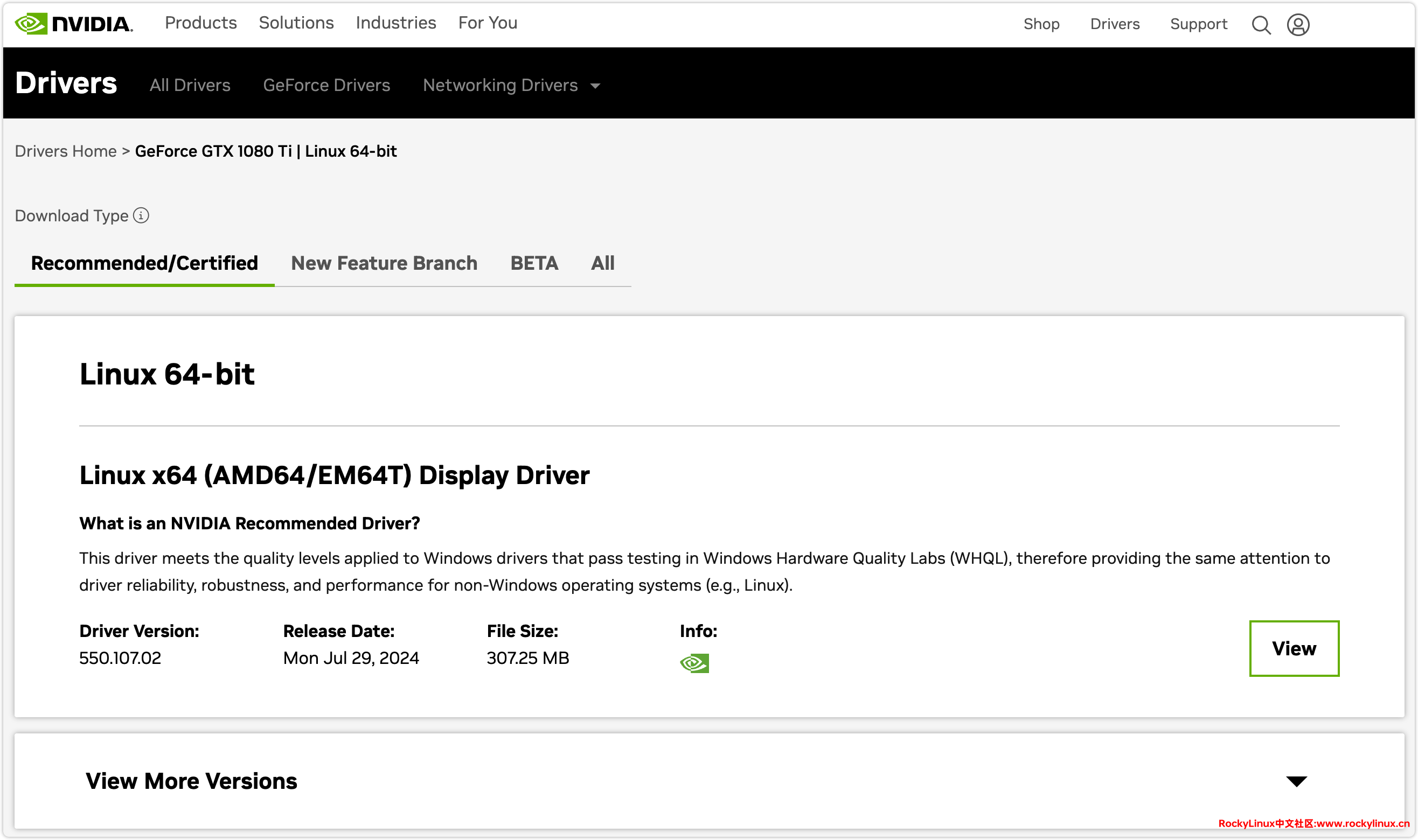Click the NVIDIA logo in header
The image size is (1418, 840).
74,24
